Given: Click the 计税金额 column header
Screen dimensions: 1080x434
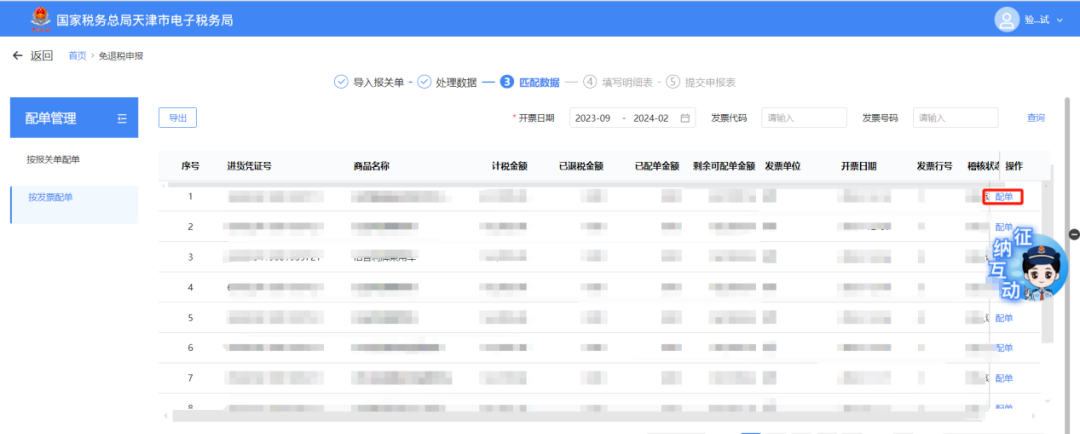Looking at the screenshot, I should click(510, 166).
